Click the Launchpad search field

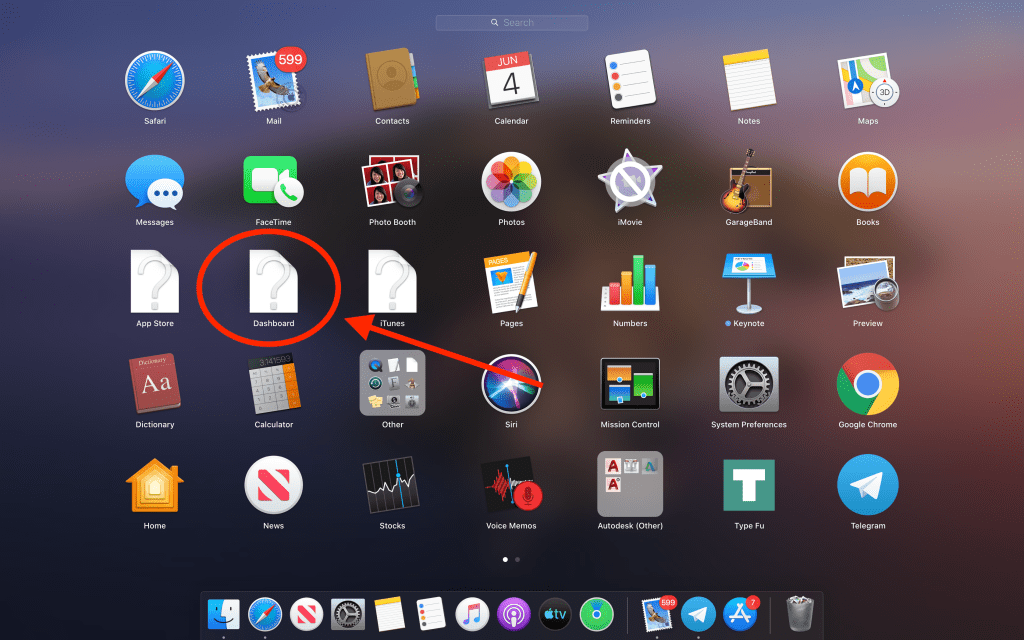(x=511, y=22)
